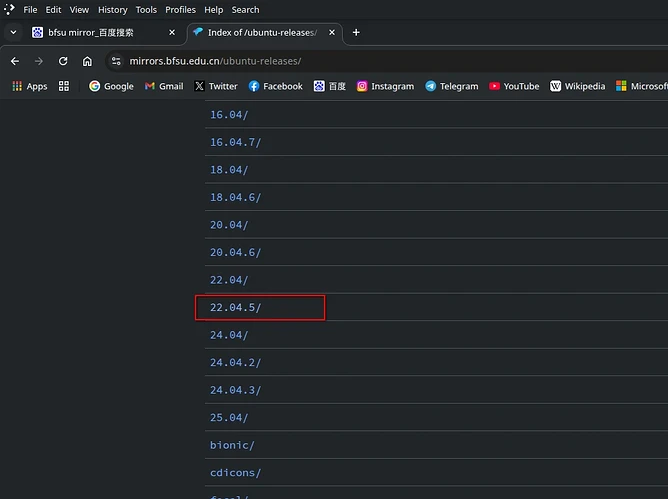Open the YouTube bookmark

[x=514, y=86]
